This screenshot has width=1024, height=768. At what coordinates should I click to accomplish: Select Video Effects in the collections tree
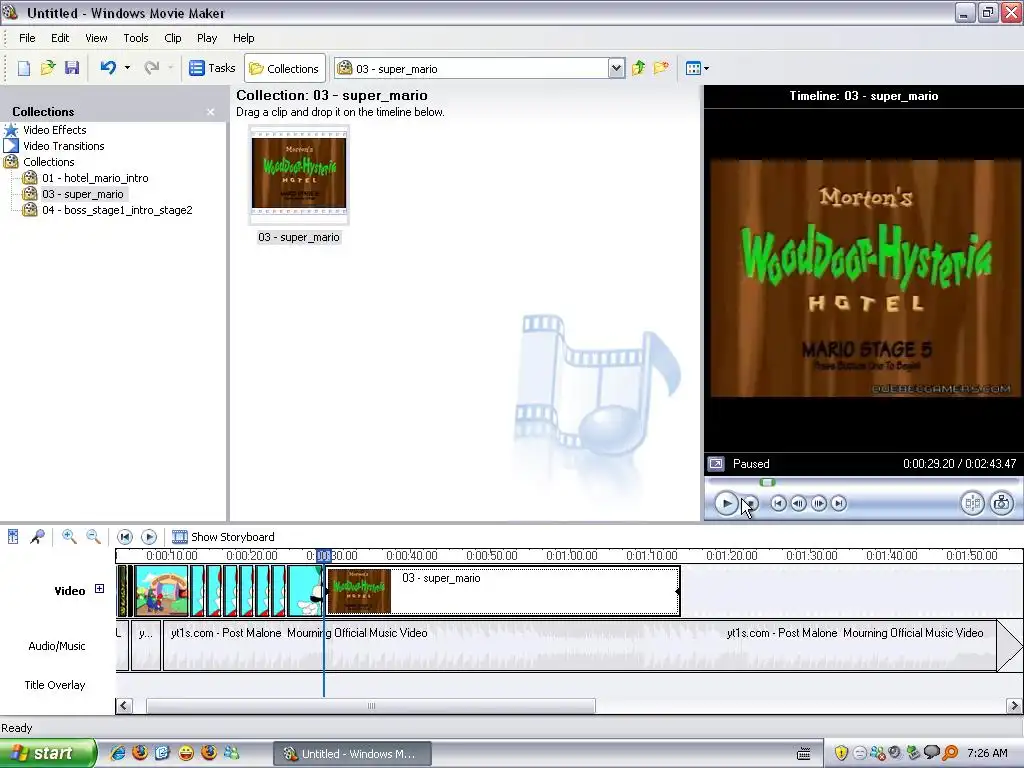55,130
